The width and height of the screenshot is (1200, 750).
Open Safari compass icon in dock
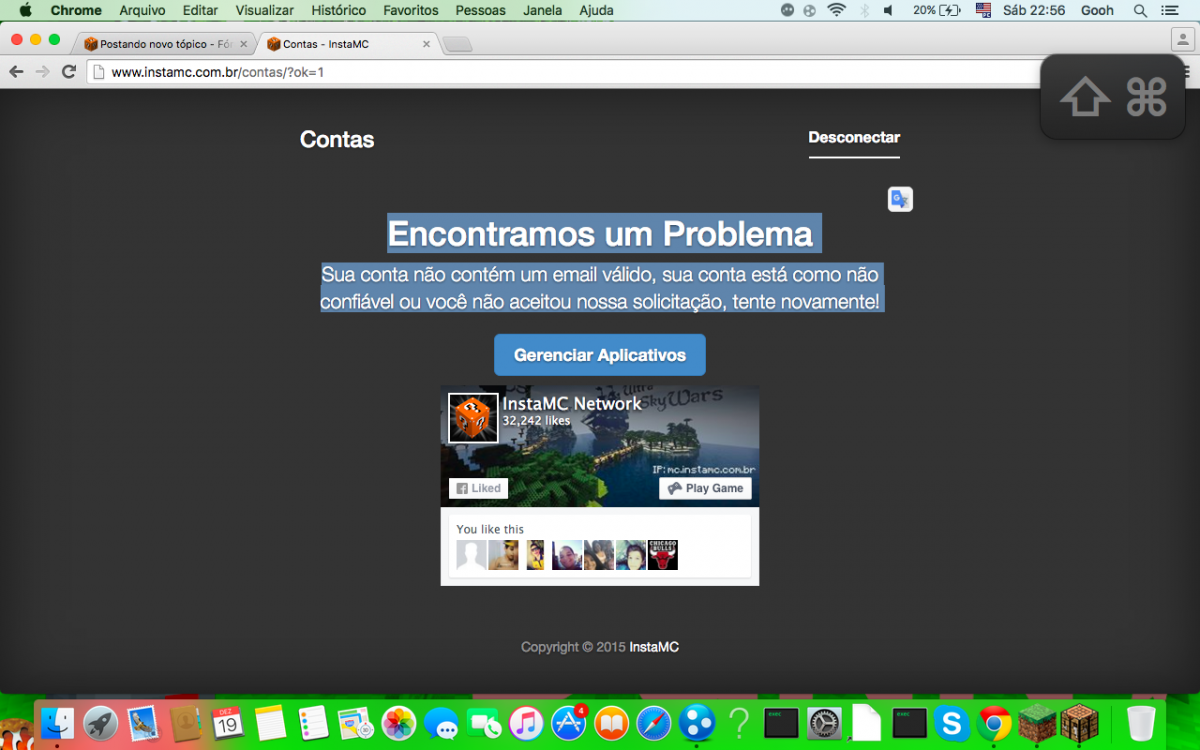click(x=654, y=723)
